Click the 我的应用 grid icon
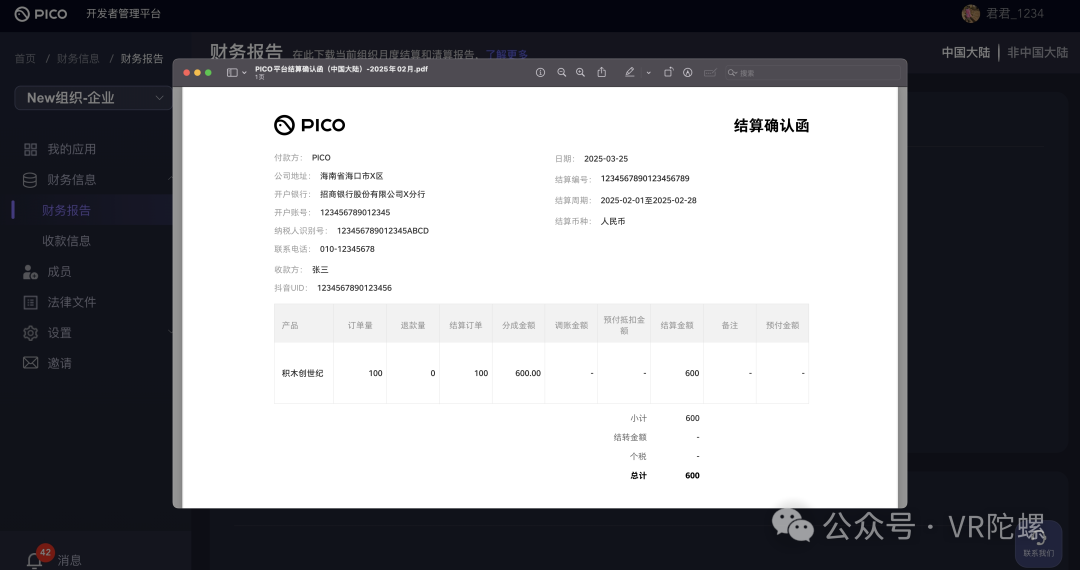 (30, 149)
